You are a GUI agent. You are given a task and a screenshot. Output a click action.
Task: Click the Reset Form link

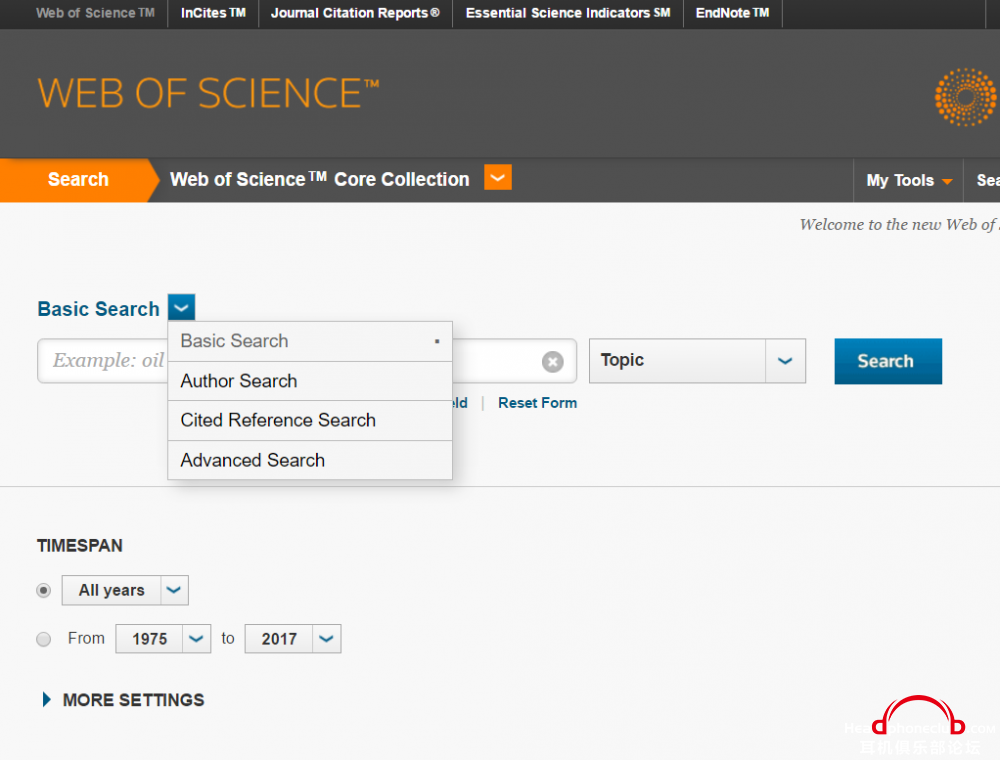tap(538, 403)
